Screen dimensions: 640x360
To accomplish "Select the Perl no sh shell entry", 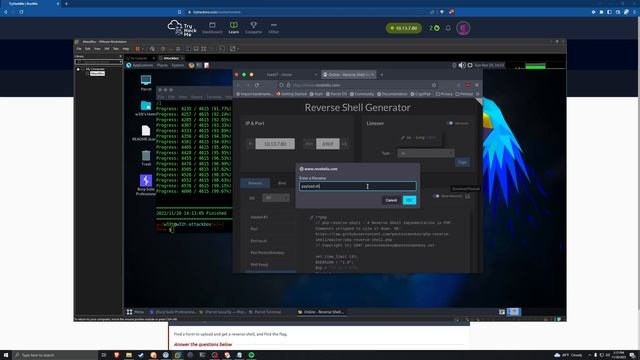I will [259, 241].
